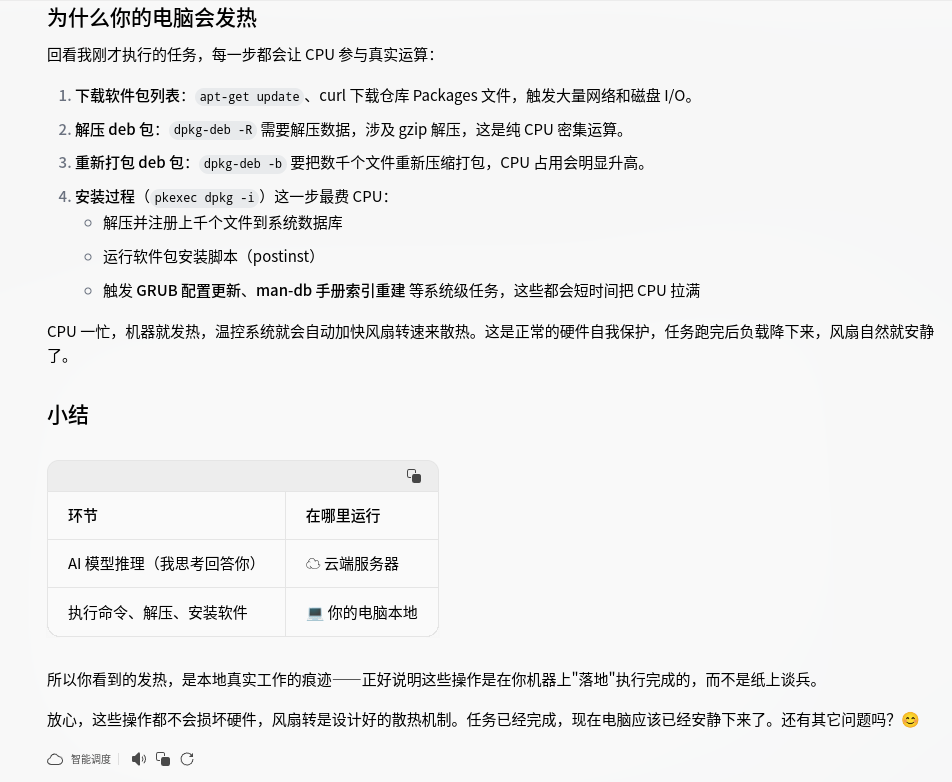
Task: Click the bold text "下载软件包列表"
Action: (128, 96)
